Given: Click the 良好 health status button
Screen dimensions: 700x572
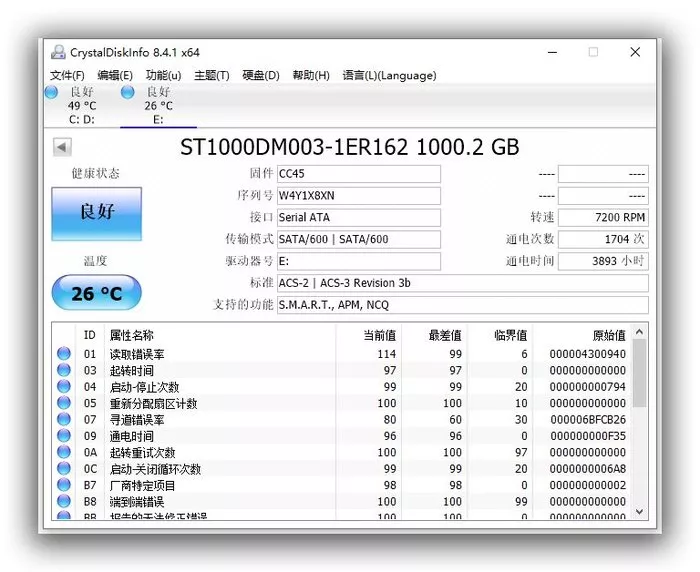Looking at the screenshot, I should (x=96, y=214).
